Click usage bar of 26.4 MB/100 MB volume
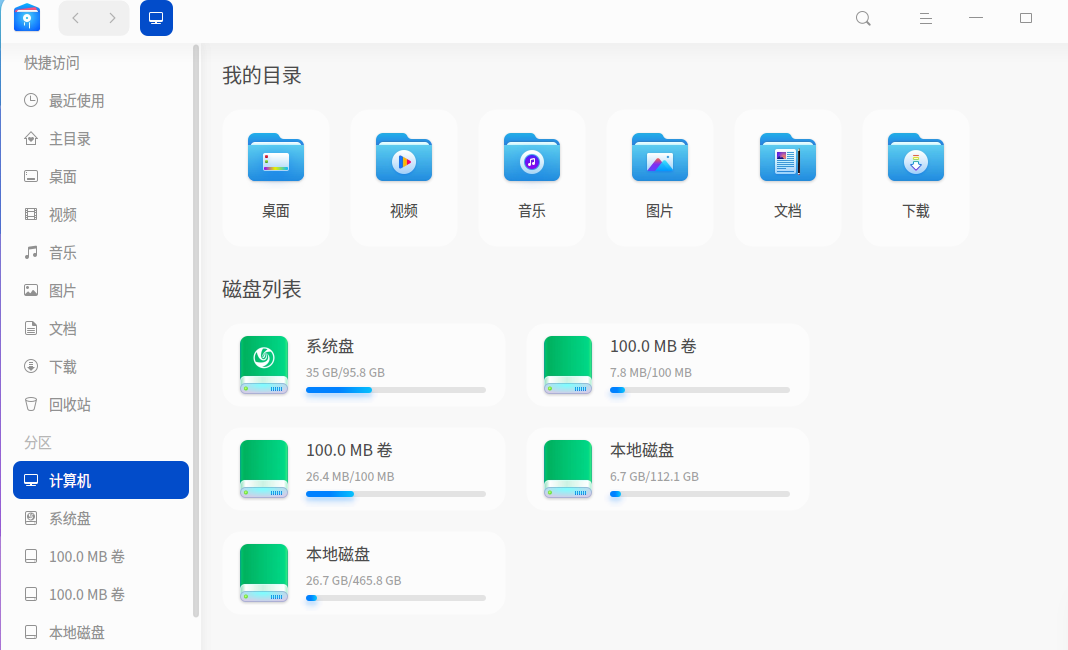The height and width of the screenshot is (650, 1068). (396, 494)
